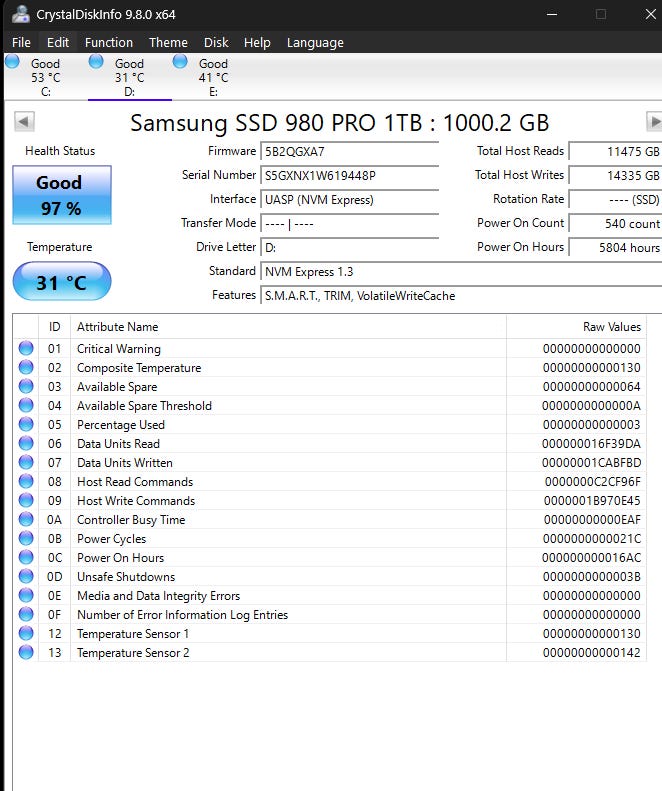Image resolution: width=662 pixels, height=791 pixels.
Task: Click the Samsung SSD 980 PRO 1TB title
Action: [x=339, y=123]
